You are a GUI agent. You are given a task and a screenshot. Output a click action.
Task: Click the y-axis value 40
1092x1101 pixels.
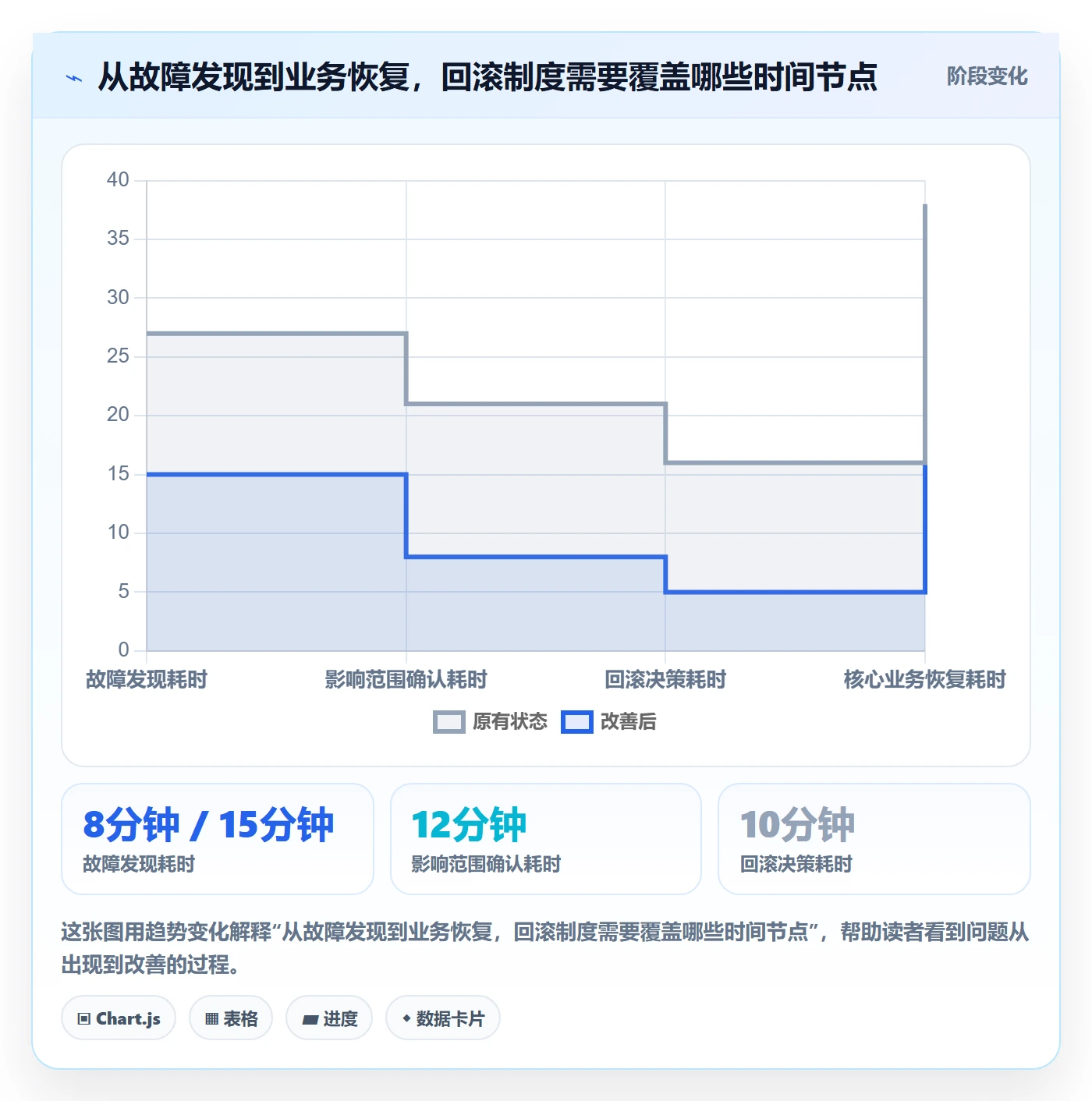point(118,180)
